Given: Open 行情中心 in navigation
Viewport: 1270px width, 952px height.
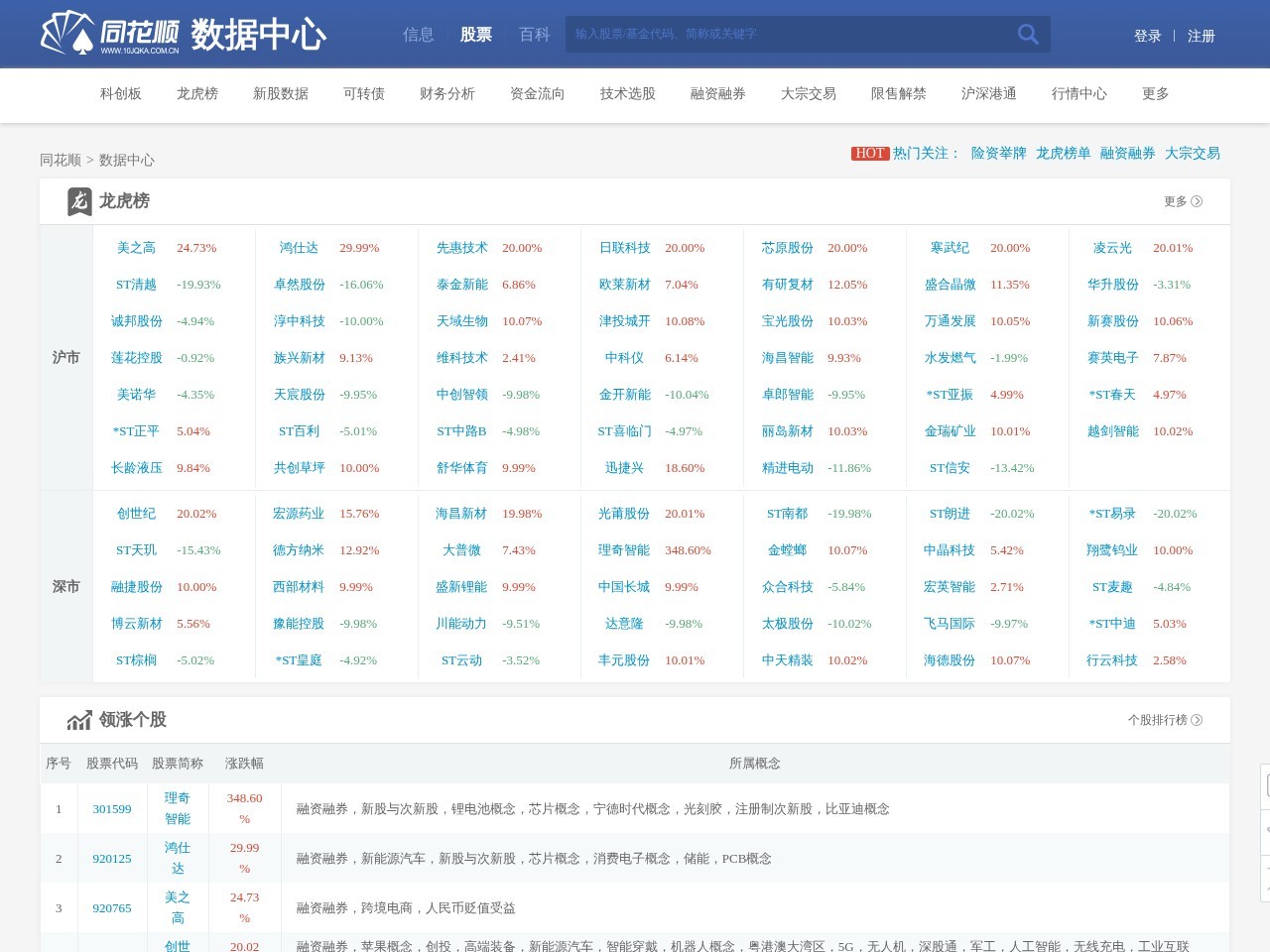Looking at the screenshot, I should coord(1079,94).
